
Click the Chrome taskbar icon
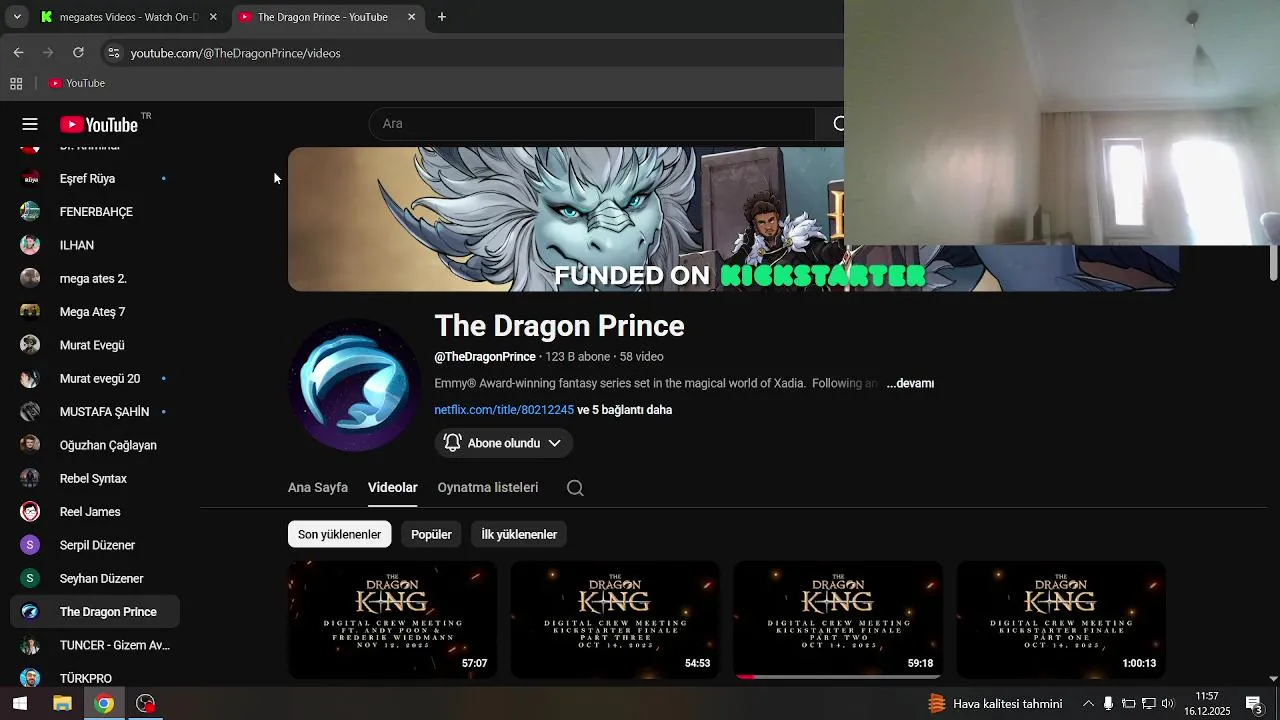(x=104, y=704)
